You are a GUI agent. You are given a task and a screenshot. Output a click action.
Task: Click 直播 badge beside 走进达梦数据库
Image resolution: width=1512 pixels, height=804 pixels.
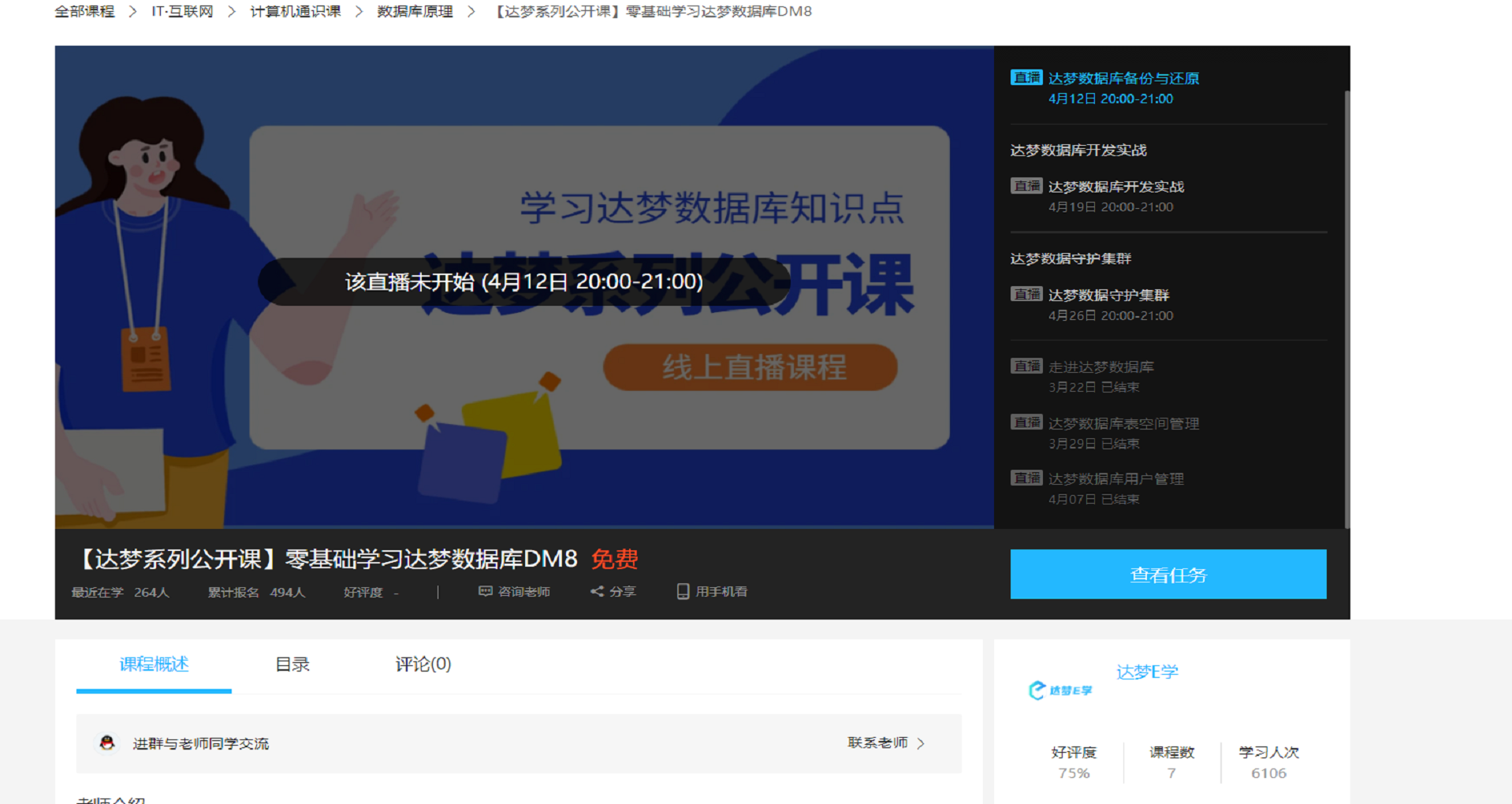(x=1026, y=366)
